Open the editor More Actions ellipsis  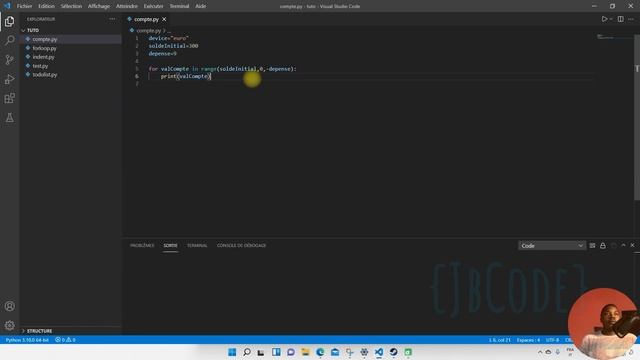coord(631,19)
